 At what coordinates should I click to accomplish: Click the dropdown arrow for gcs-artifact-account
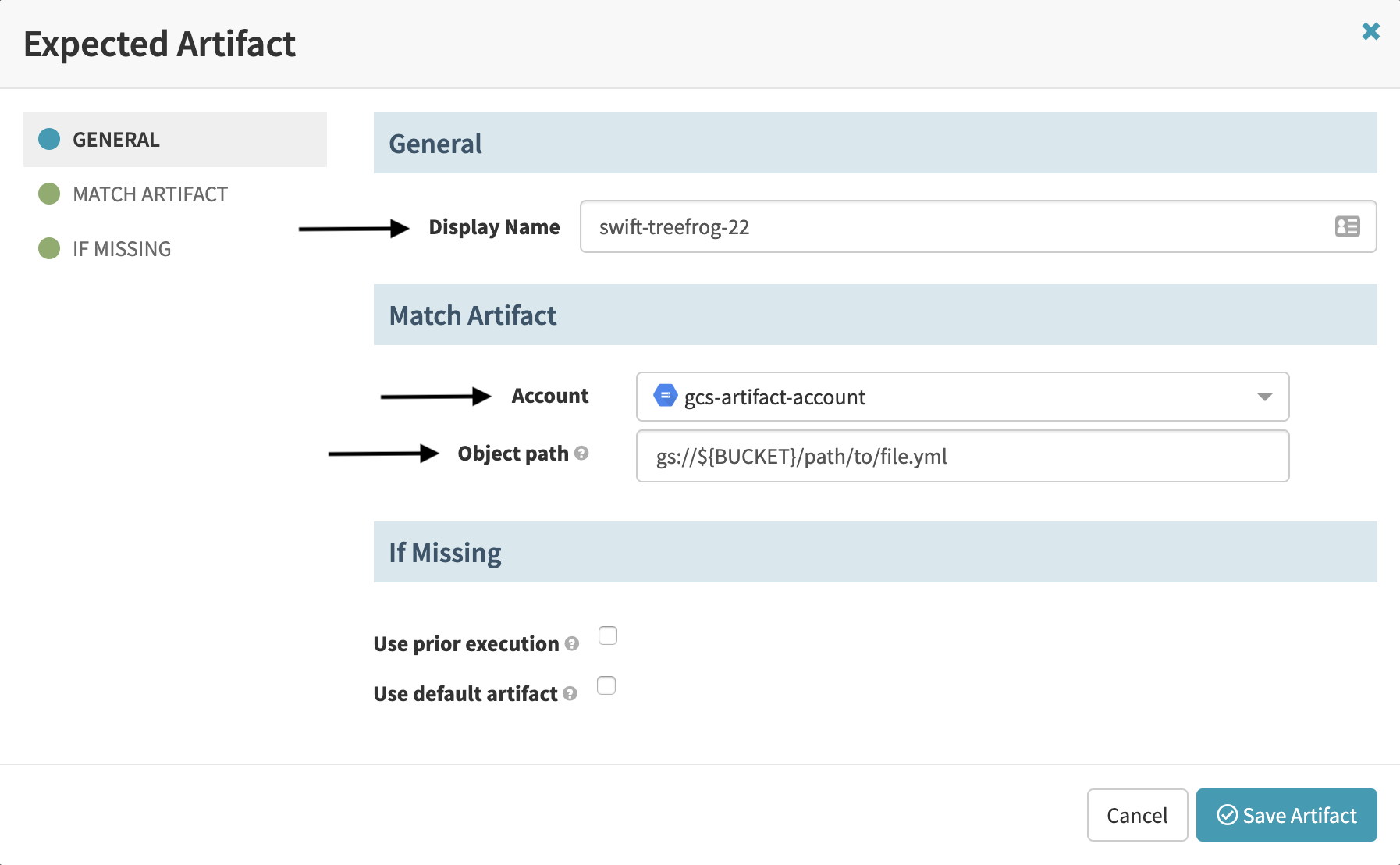tap(1264, 397)
